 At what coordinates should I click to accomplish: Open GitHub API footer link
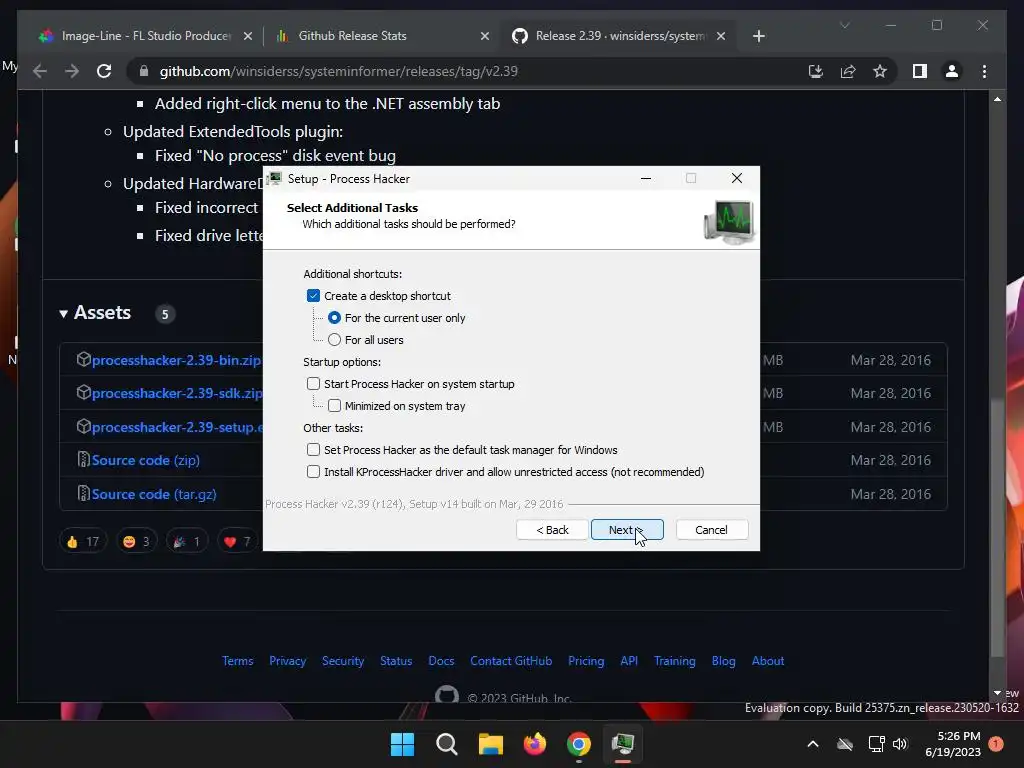coord(629,661)
